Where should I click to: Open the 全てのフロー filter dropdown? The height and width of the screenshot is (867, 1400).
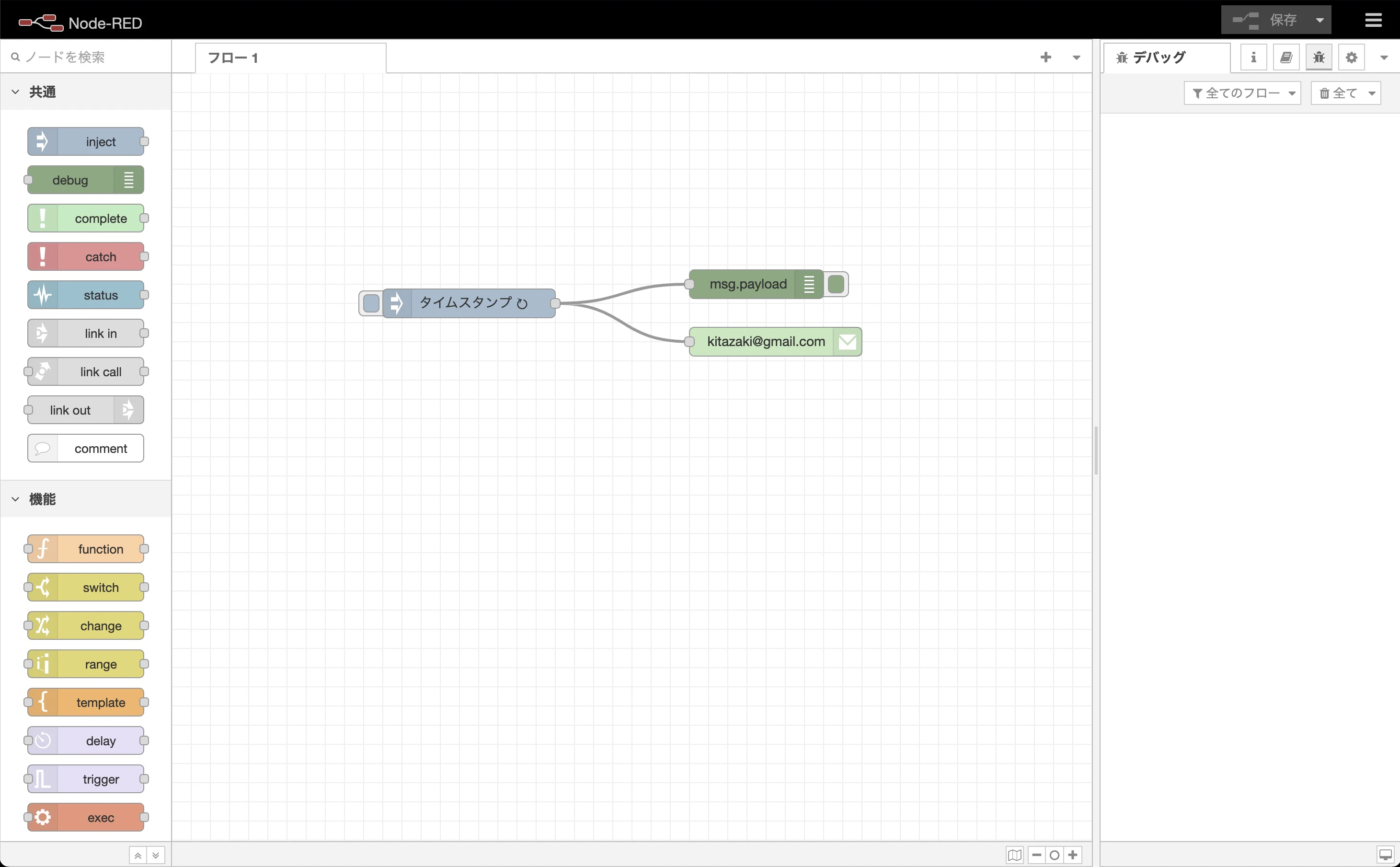coord(1242,93)
